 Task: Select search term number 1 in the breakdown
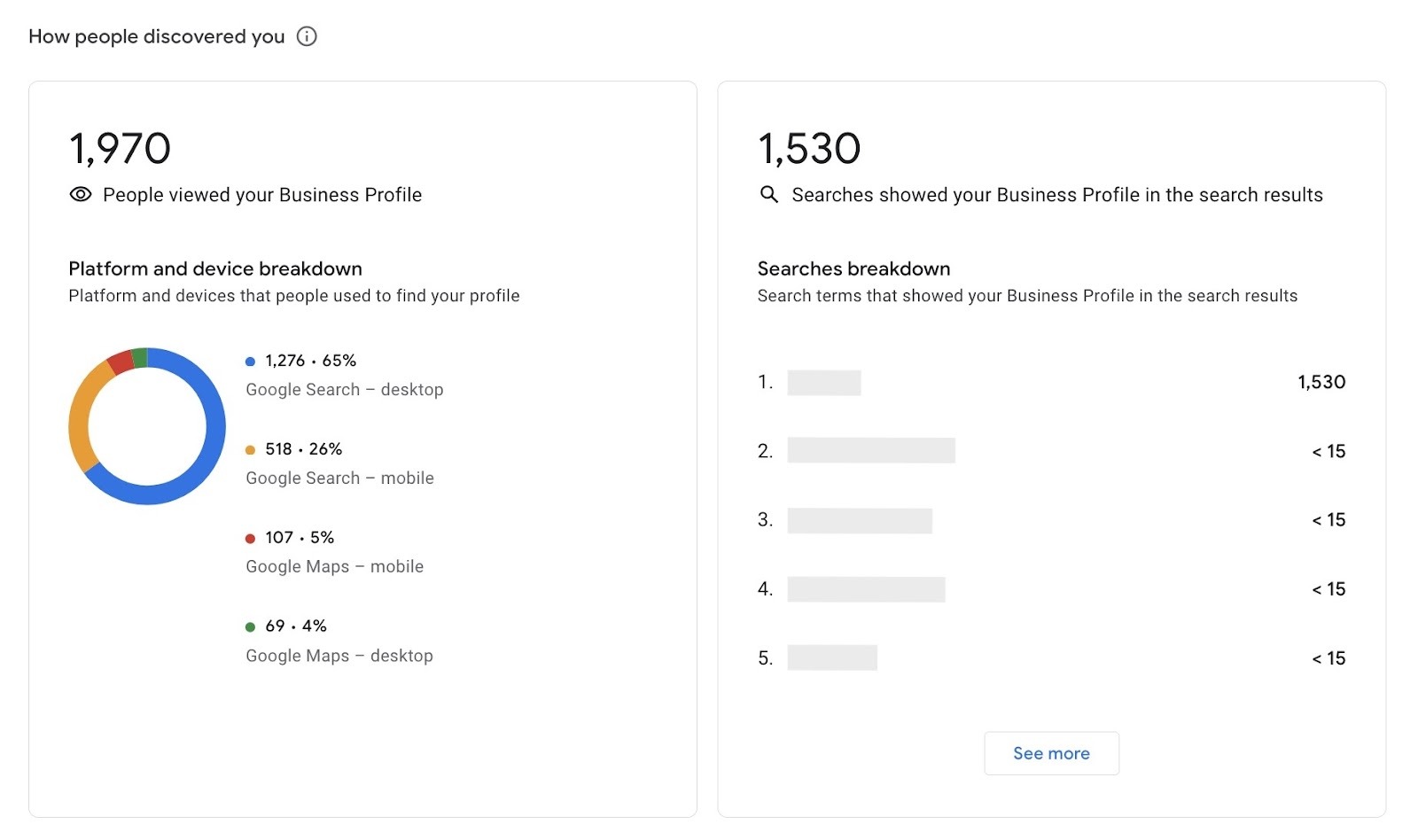(x=824, y=382)
